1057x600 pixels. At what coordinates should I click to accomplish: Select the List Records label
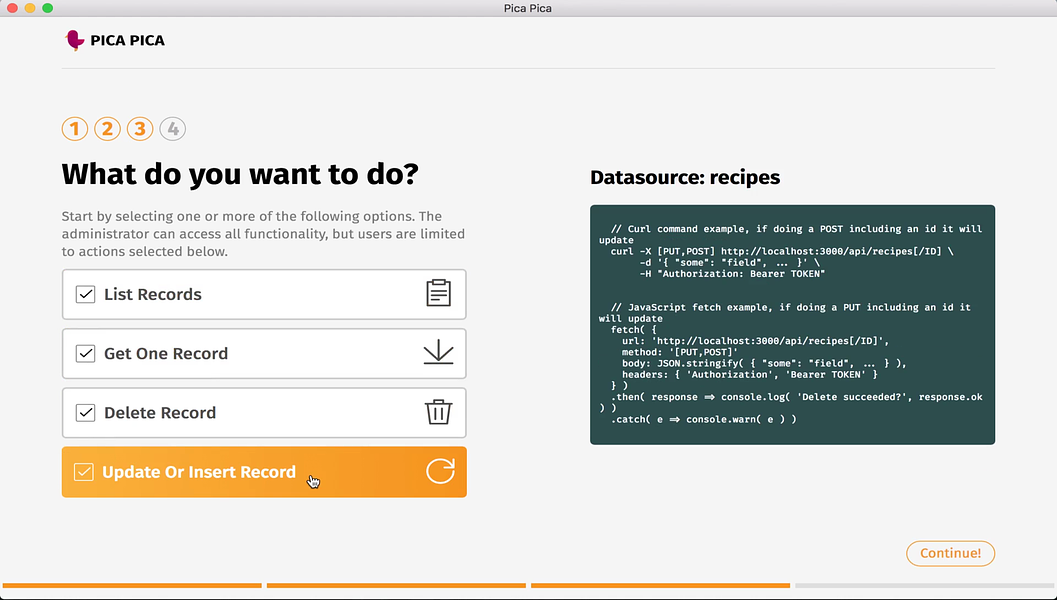pos(153,294)
